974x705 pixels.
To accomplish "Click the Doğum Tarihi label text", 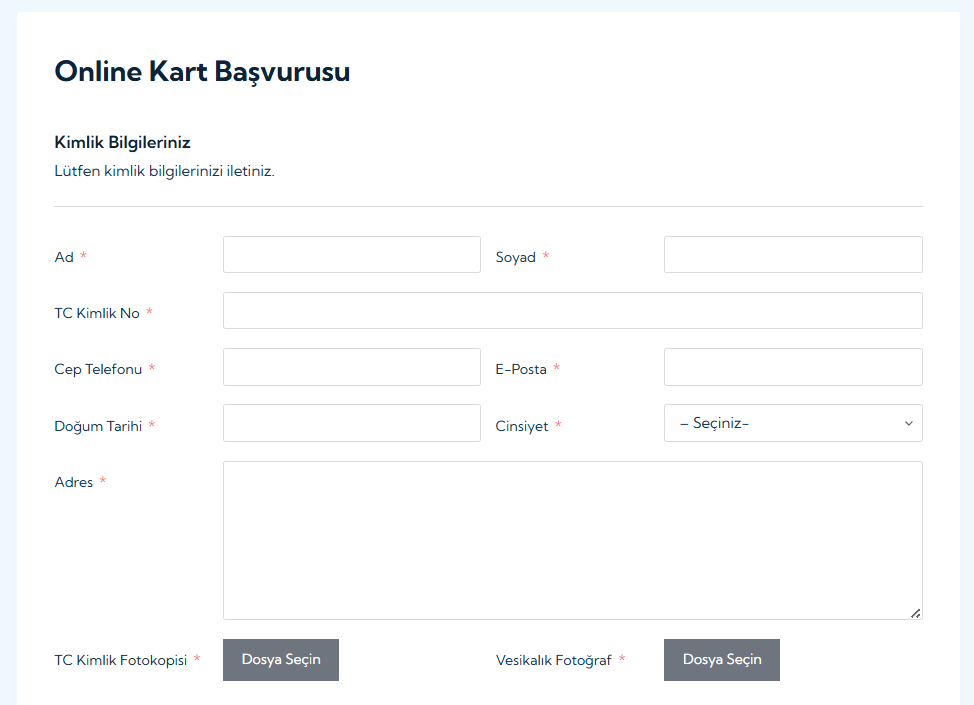I will coord(98,426).
